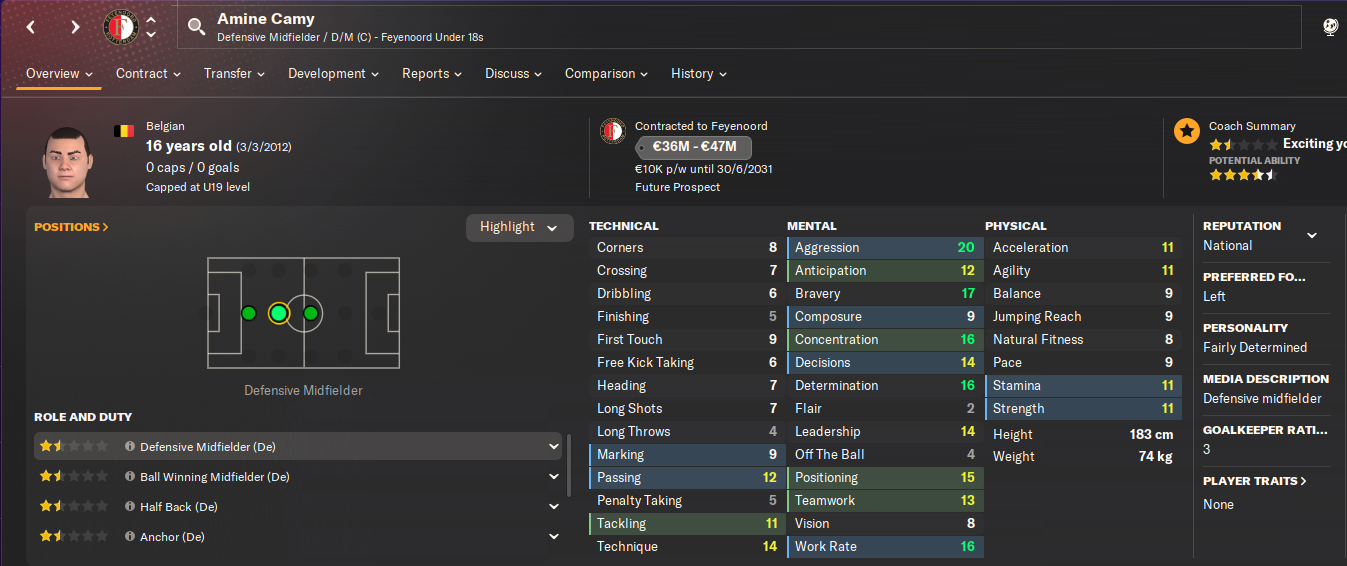Click Amine Camy's face portrait
The image size is (1347, 566).
coord(67,161)
